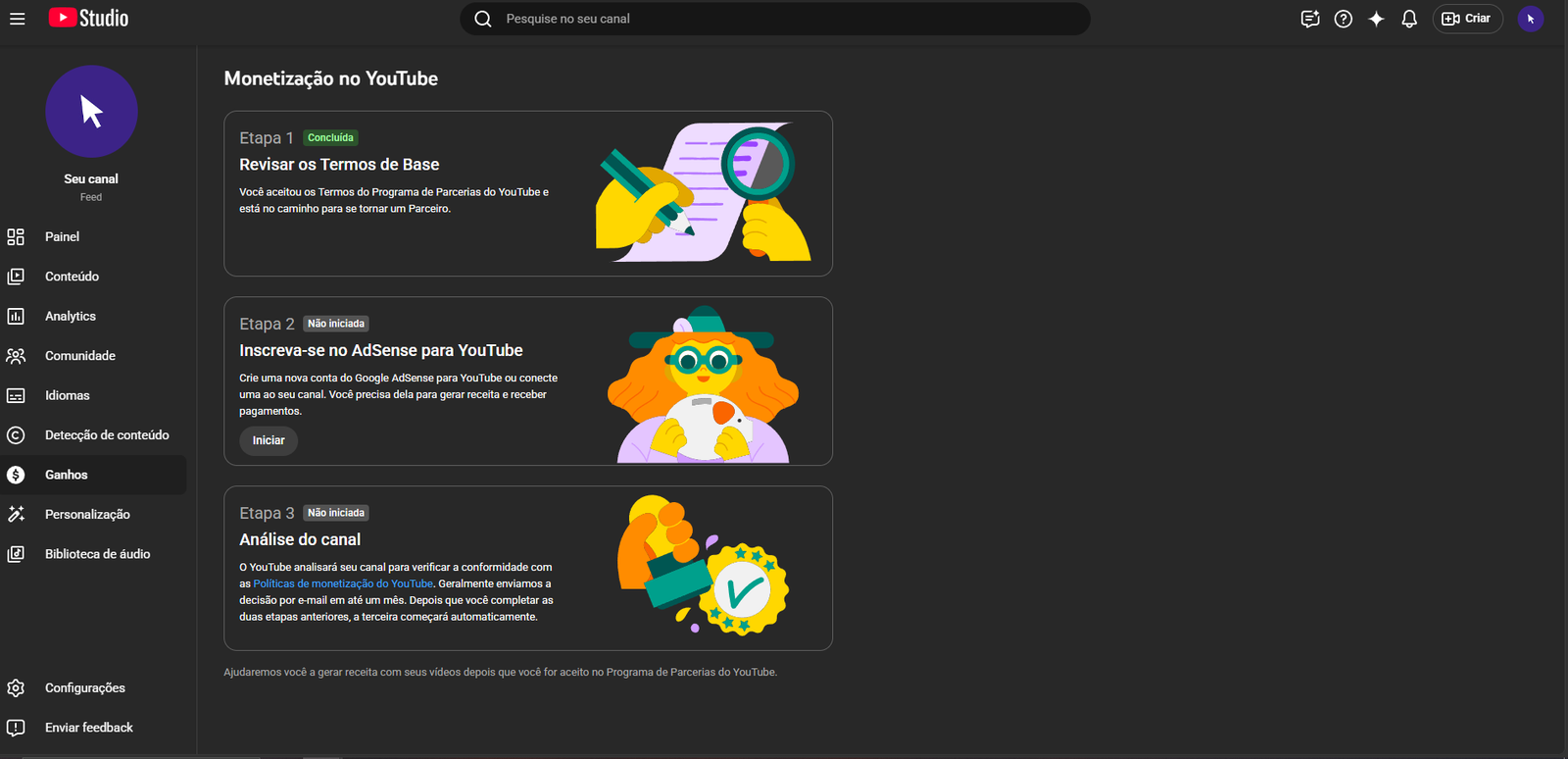Click the channel profile picture
The width and height of the screenshot is (1568, 759).
pyautogui.click(x=91, y=112)
